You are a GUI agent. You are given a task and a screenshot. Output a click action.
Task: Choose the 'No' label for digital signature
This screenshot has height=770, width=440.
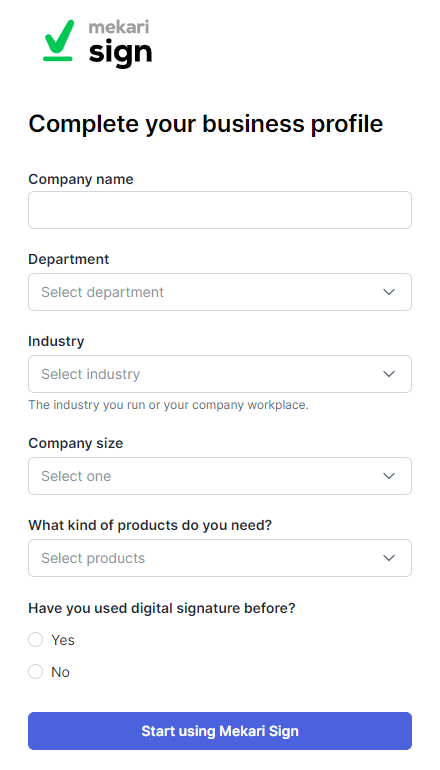click(60, 672)
